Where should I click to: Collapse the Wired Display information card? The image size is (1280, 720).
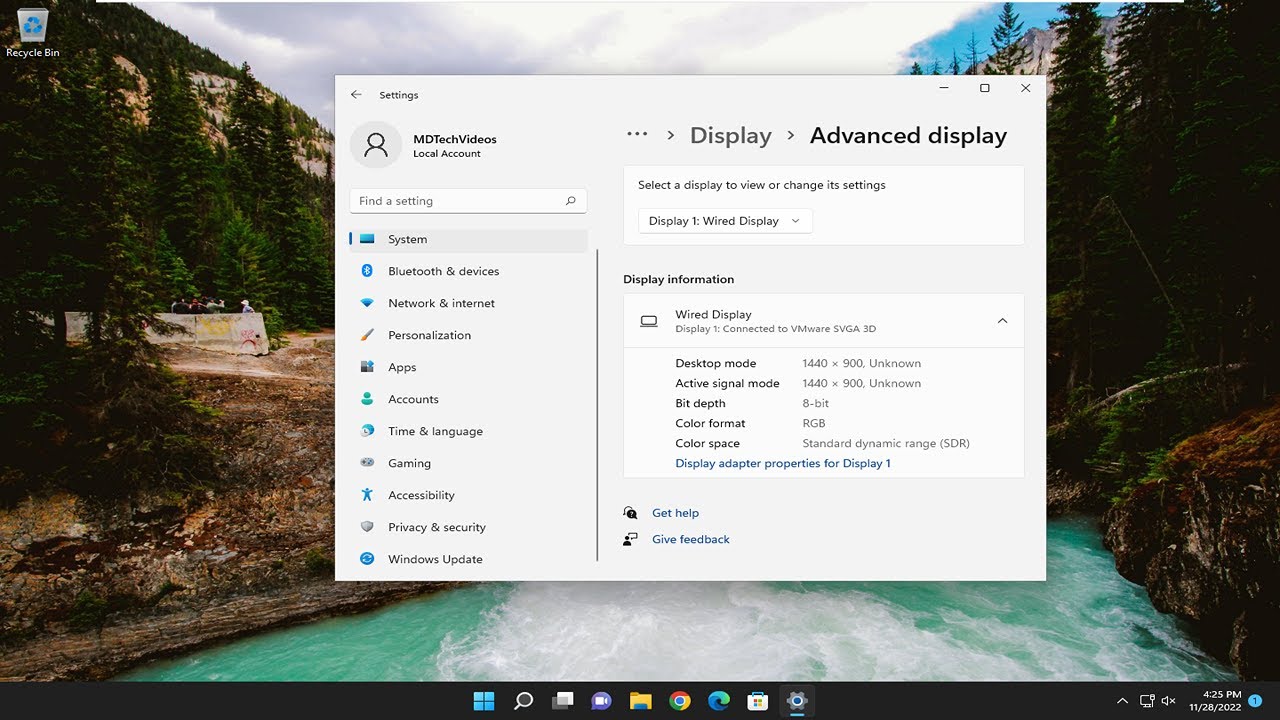coord(1002,321)
